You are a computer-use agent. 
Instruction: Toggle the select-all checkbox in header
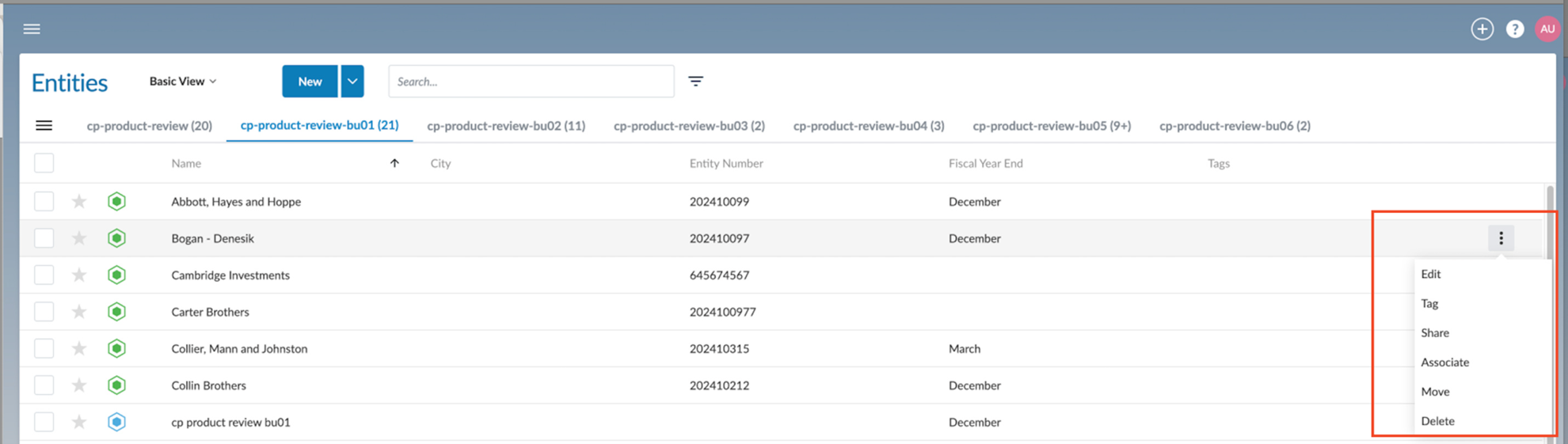coord(44,163)
